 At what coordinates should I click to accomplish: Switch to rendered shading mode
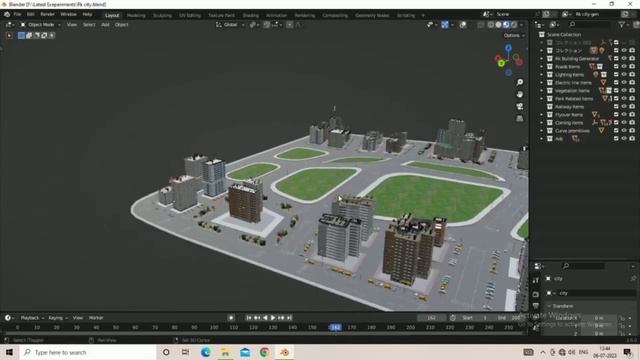514,25
